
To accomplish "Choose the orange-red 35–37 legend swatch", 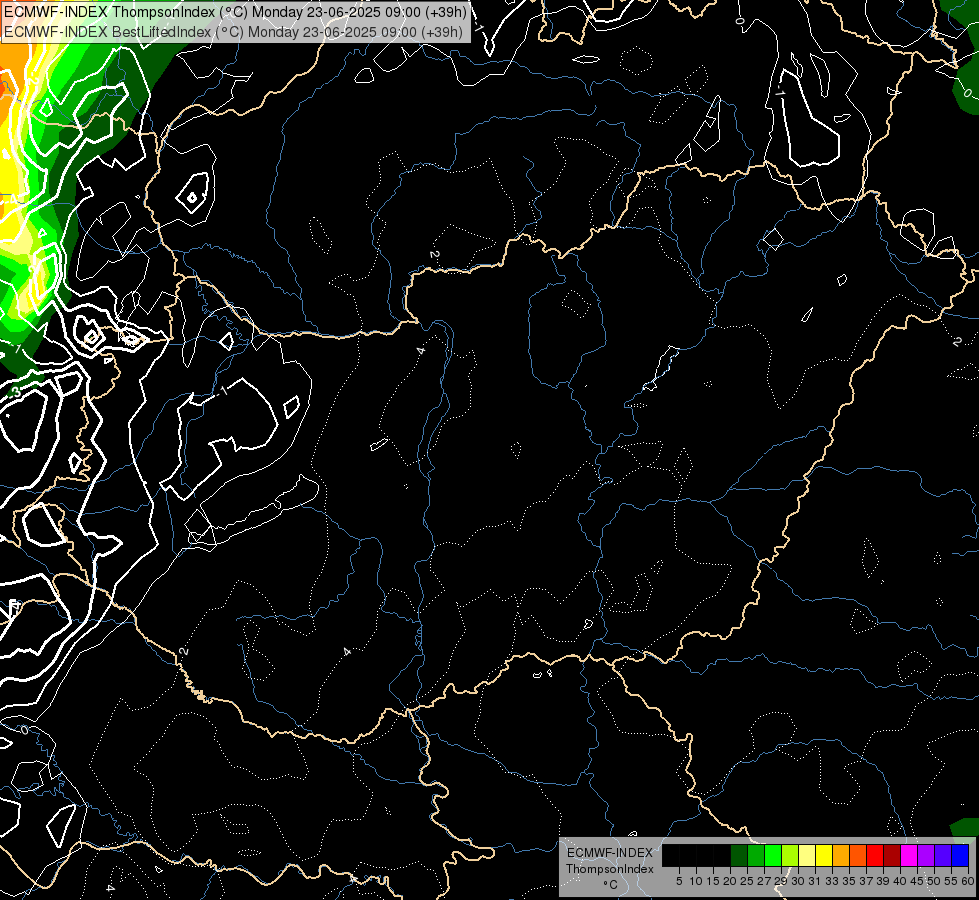I will pyautogui.click(x=858, y=855).
